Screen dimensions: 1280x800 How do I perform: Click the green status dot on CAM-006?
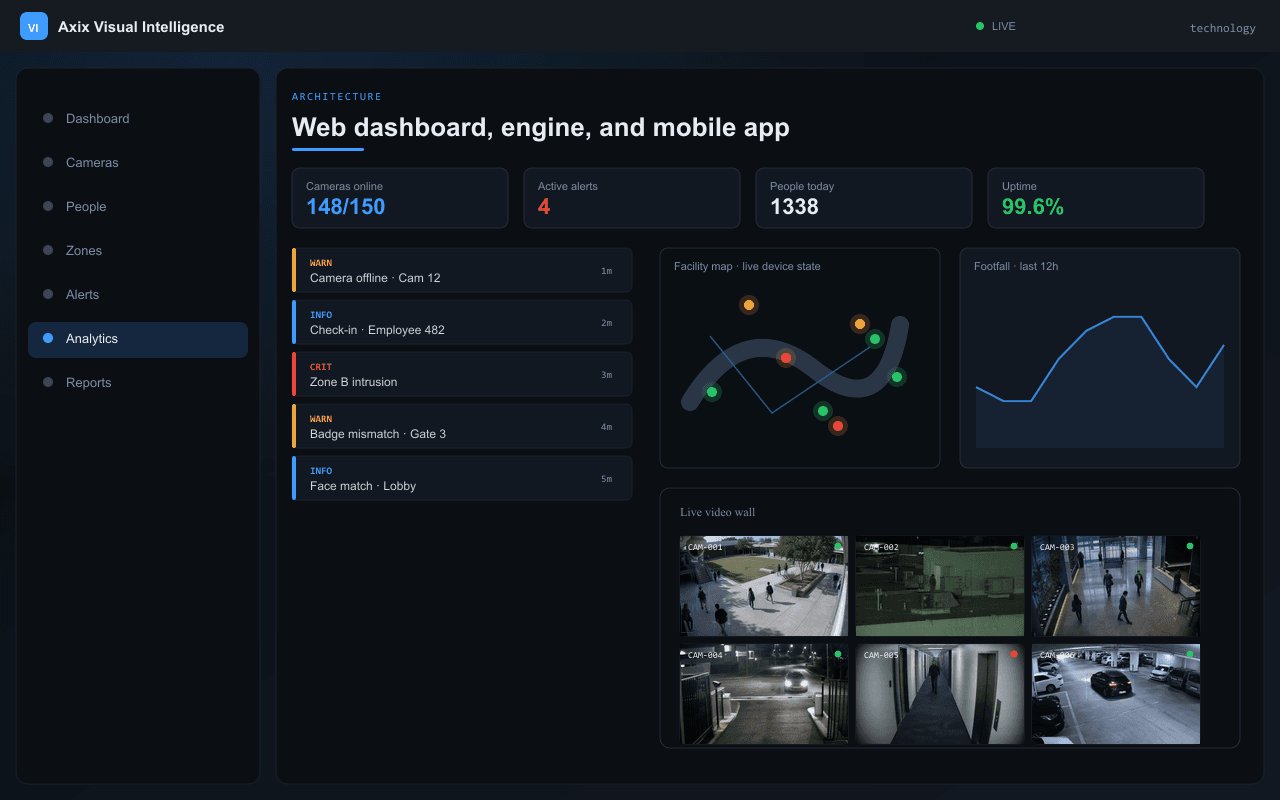click(x=1190, y=654)
